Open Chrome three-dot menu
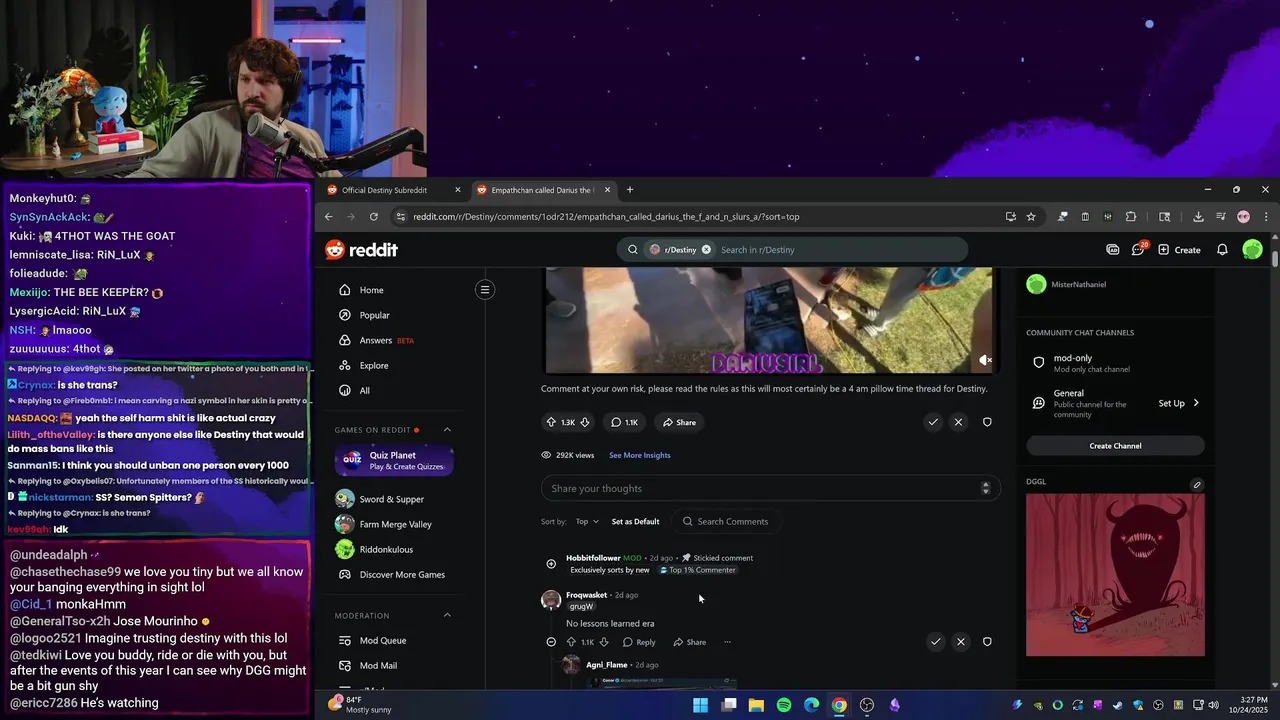Image resolution: width=1280 pixels, height=720 pixels. pos(1266,216)
